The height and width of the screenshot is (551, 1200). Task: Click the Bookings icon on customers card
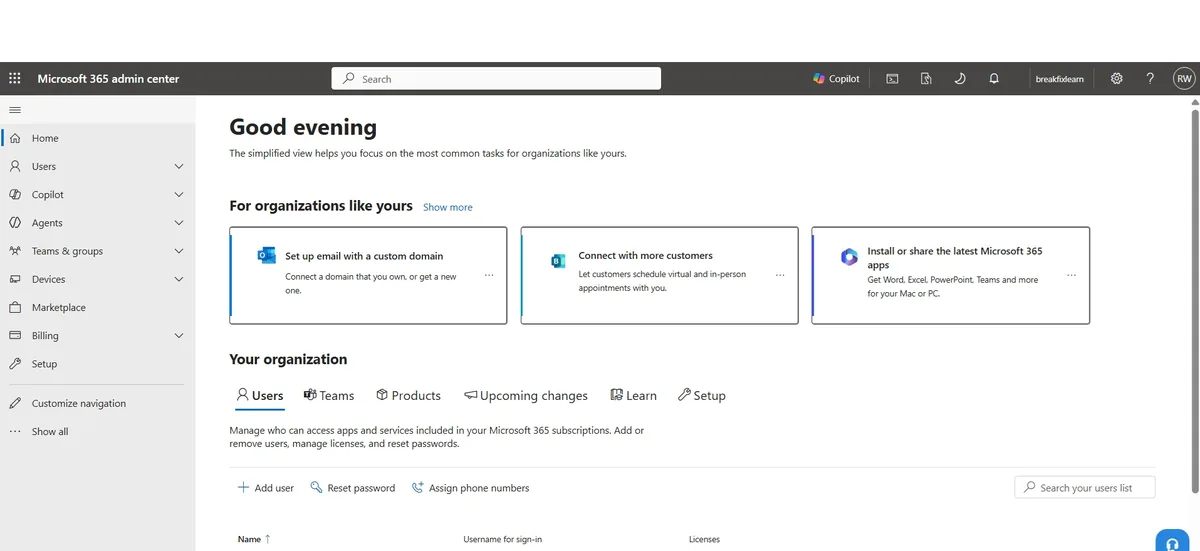point(558,260)
